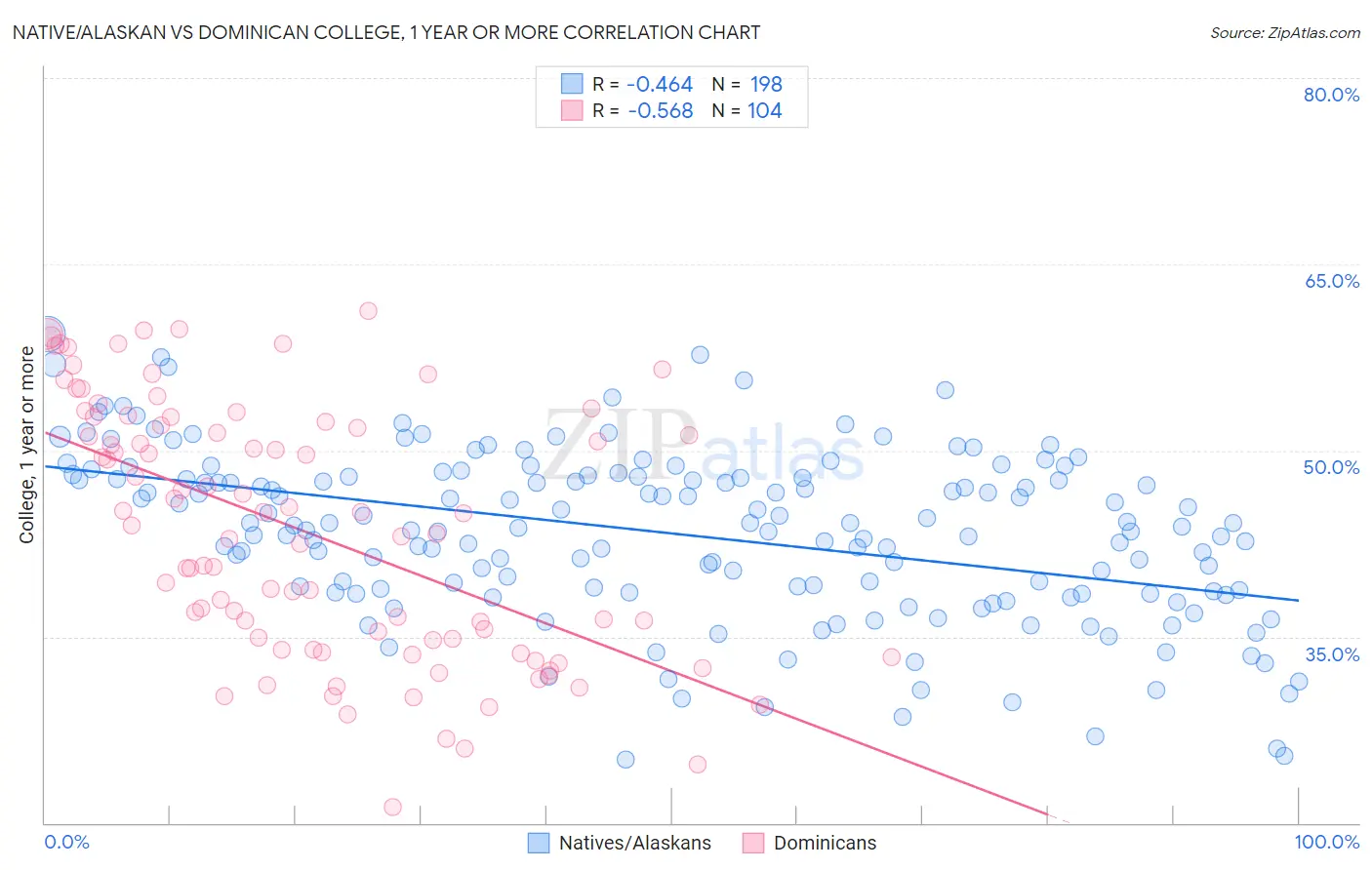Click the pink swatch beside R = -0.568
The image size is (1372, 870).
tap(572, 110)
